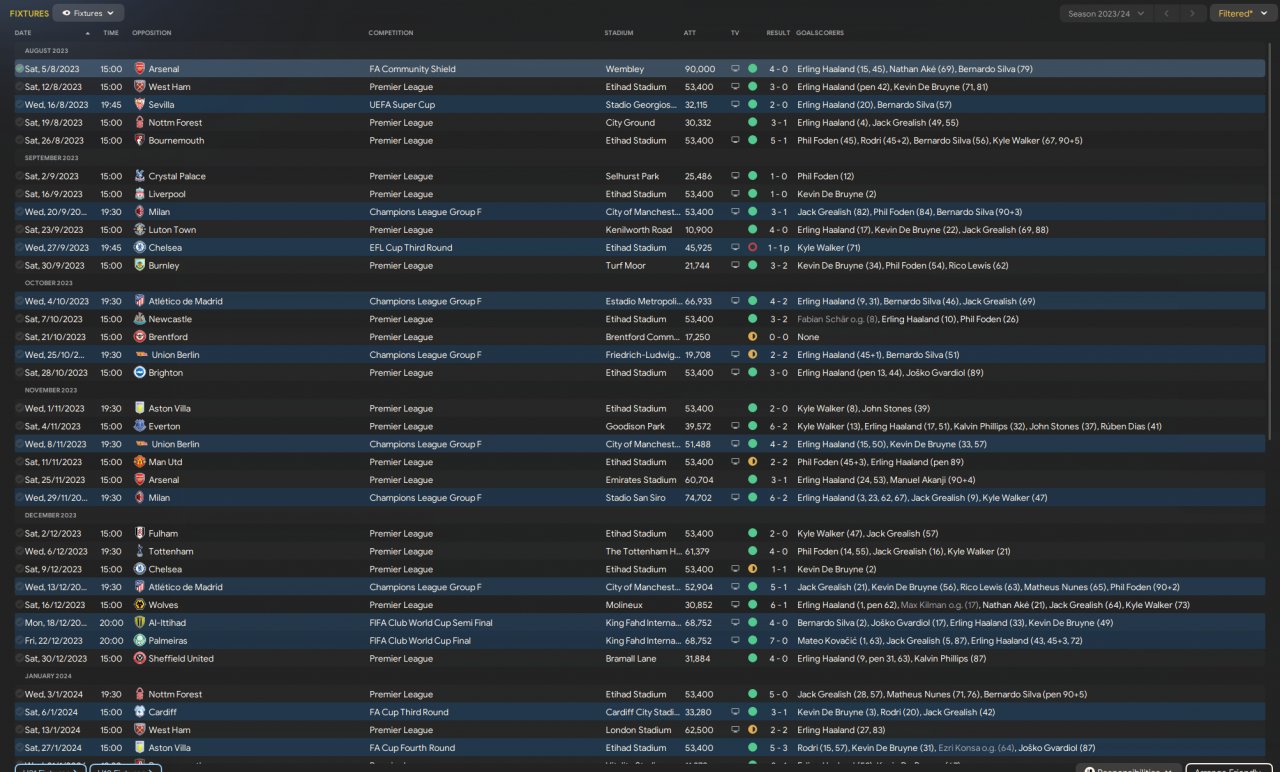Click the Wolves club badge
The width and height of the screenshot is (1280, 772).
pos(140,605)
